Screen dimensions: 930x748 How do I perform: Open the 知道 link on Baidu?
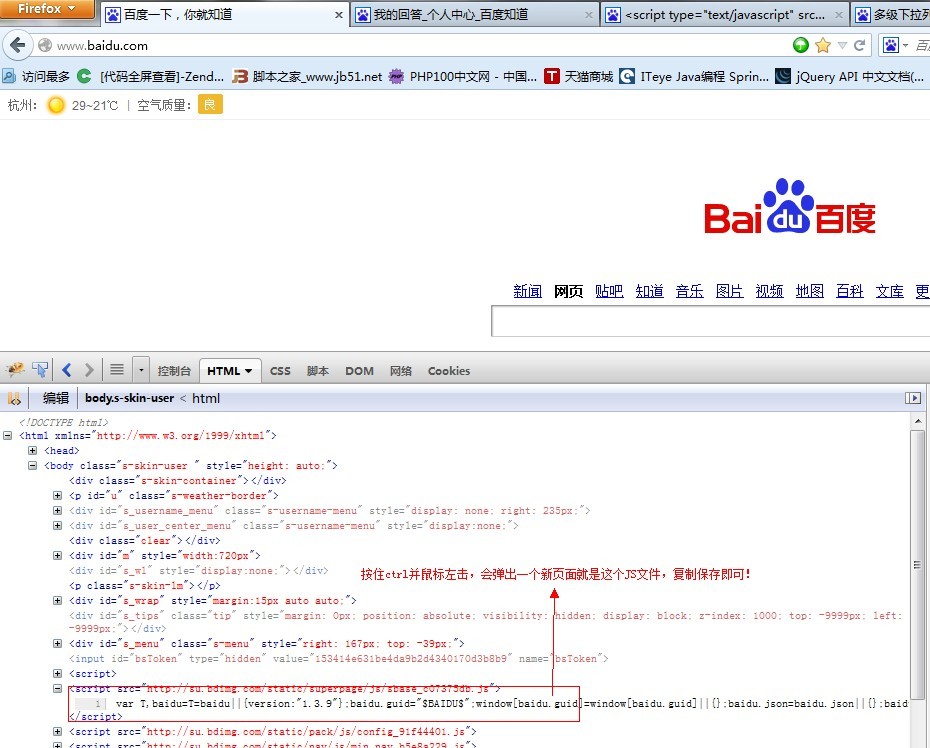coord(649,291)
